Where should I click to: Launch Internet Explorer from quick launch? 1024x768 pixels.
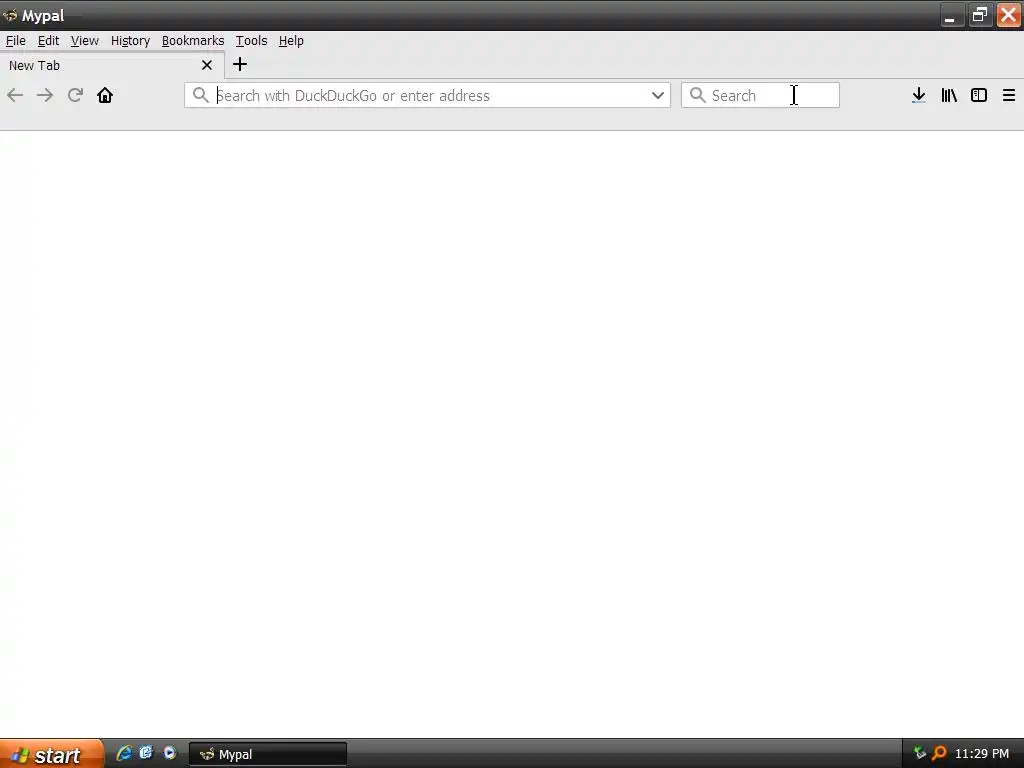point(123,753)
